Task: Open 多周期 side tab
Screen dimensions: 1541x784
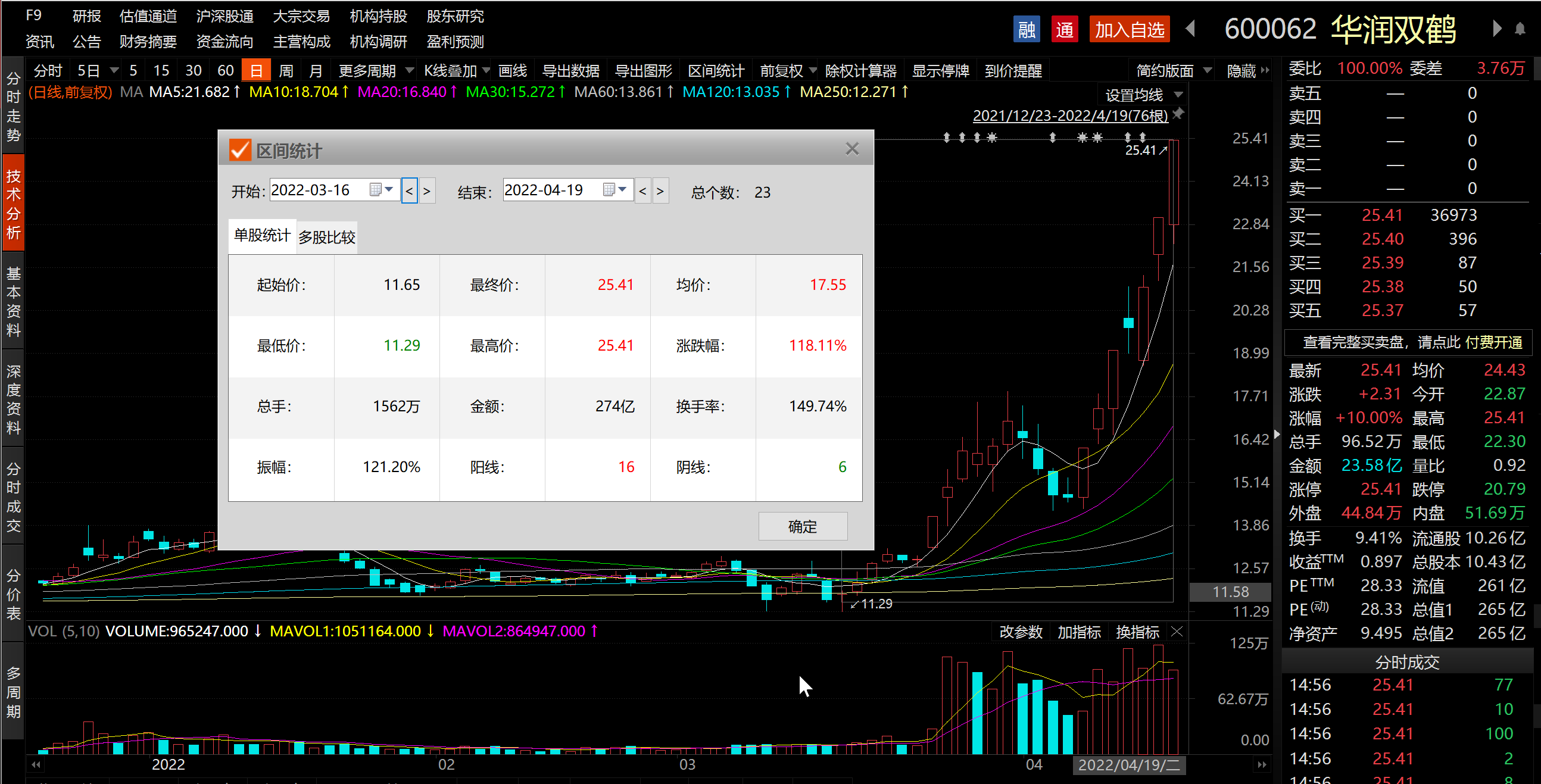Action: click(x=13, y=692)
